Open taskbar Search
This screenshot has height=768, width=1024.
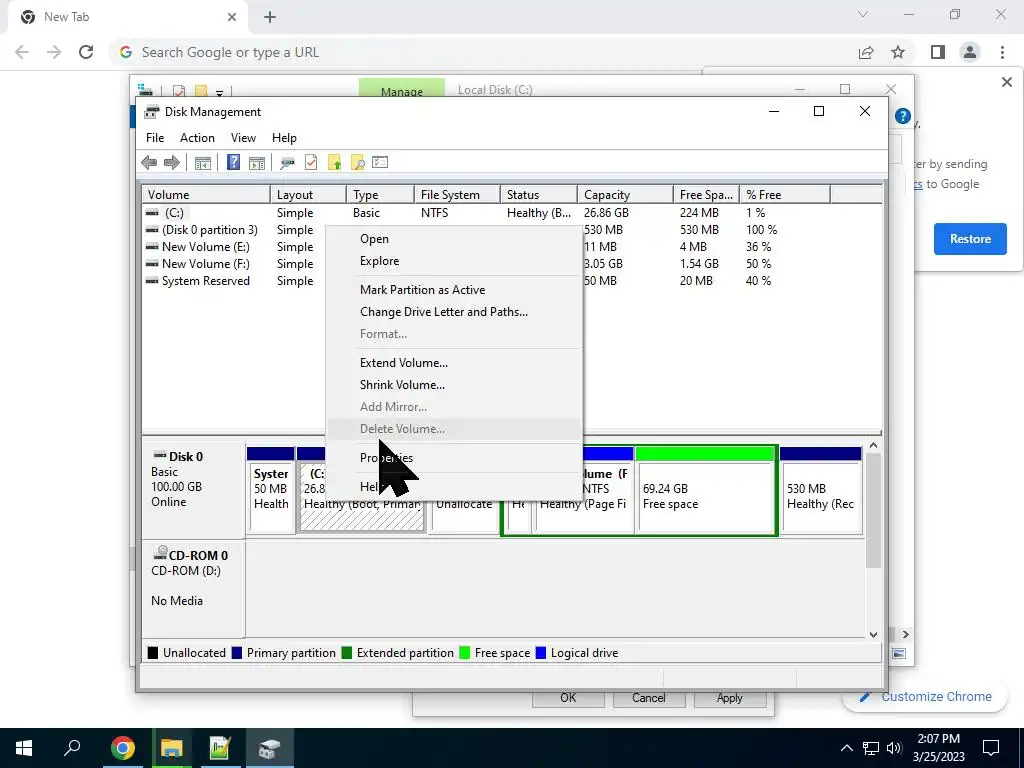tap(72, 748)
